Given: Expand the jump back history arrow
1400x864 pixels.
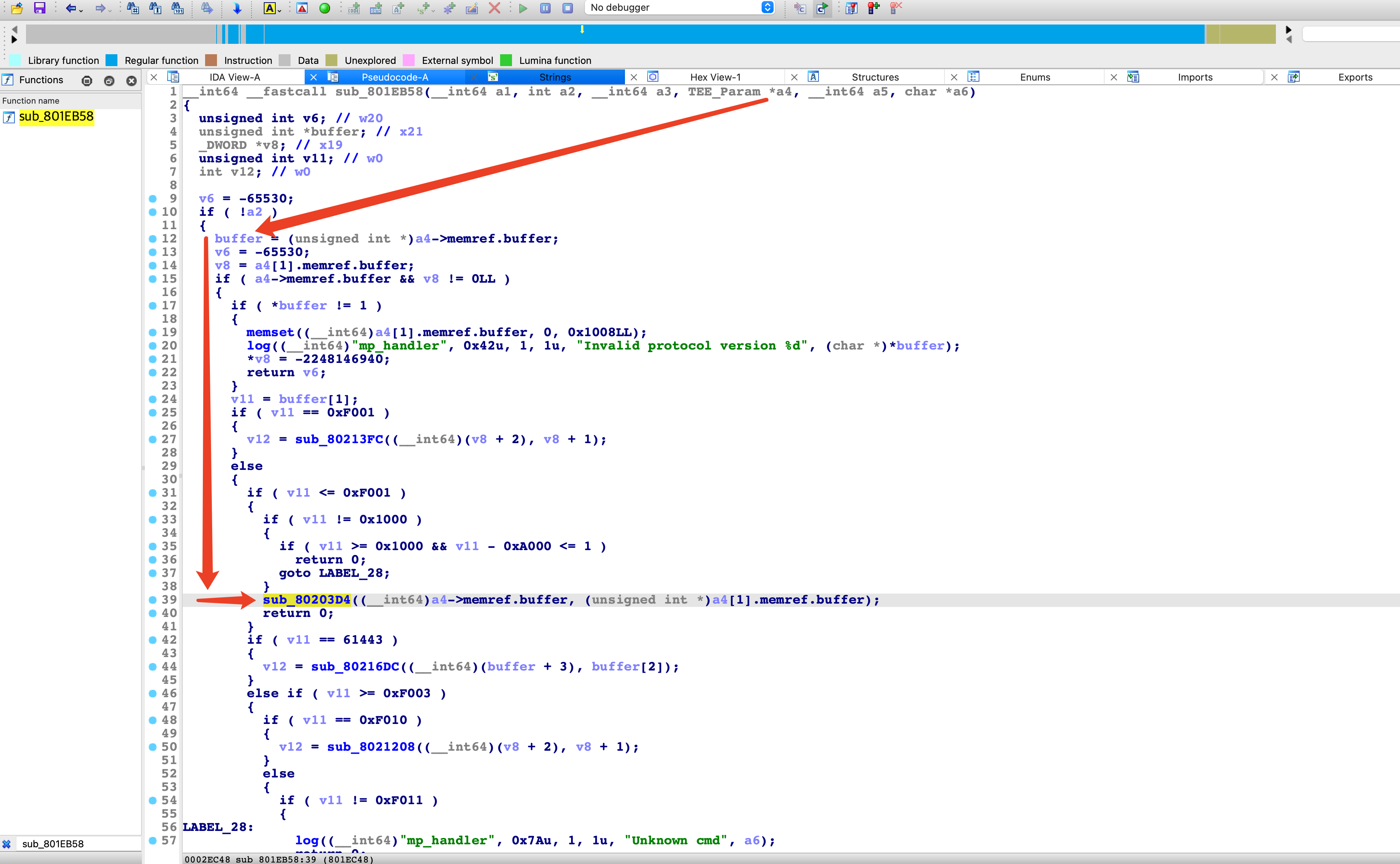Looking at the screenshot, I should [81, 10].
